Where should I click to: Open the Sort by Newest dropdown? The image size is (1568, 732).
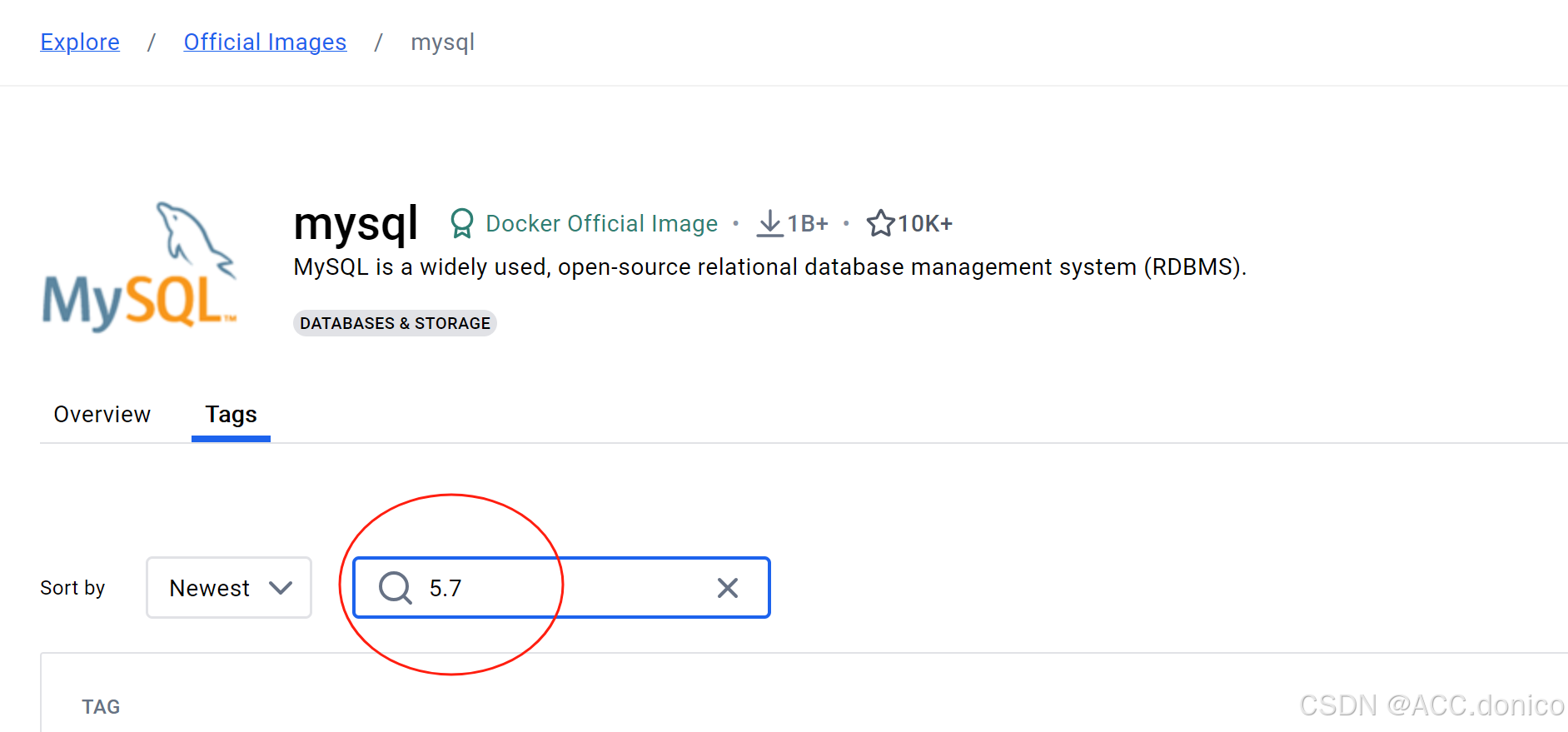(x=229, y=588)
